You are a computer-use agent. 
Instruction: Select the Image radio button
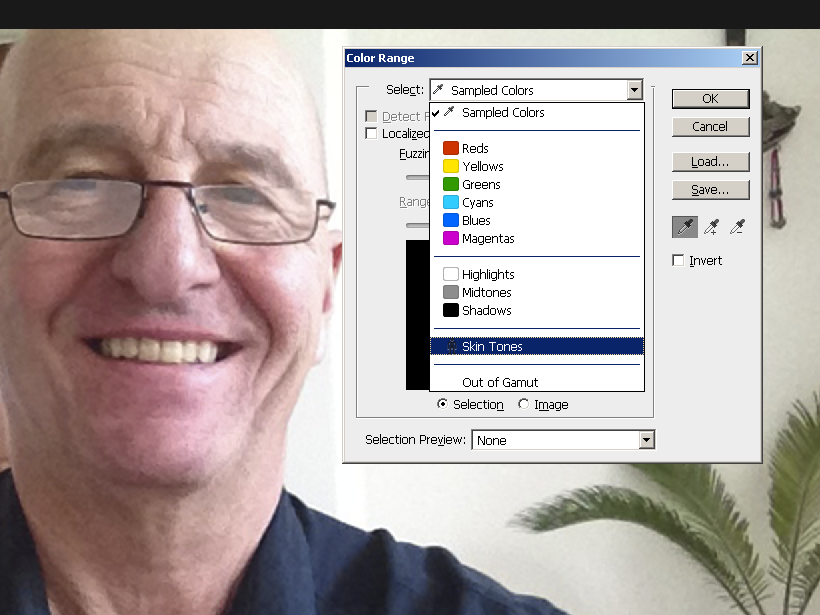tap(524, 405)
